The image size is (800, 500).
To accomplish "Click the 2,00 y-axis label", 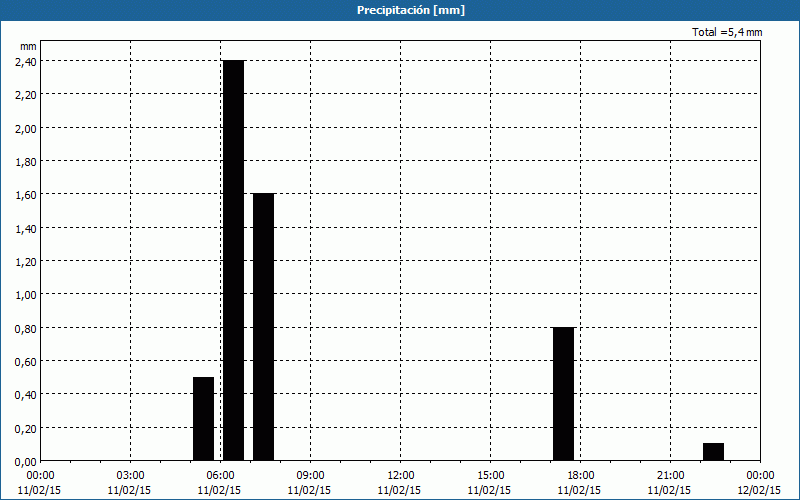I will (26, 128).
